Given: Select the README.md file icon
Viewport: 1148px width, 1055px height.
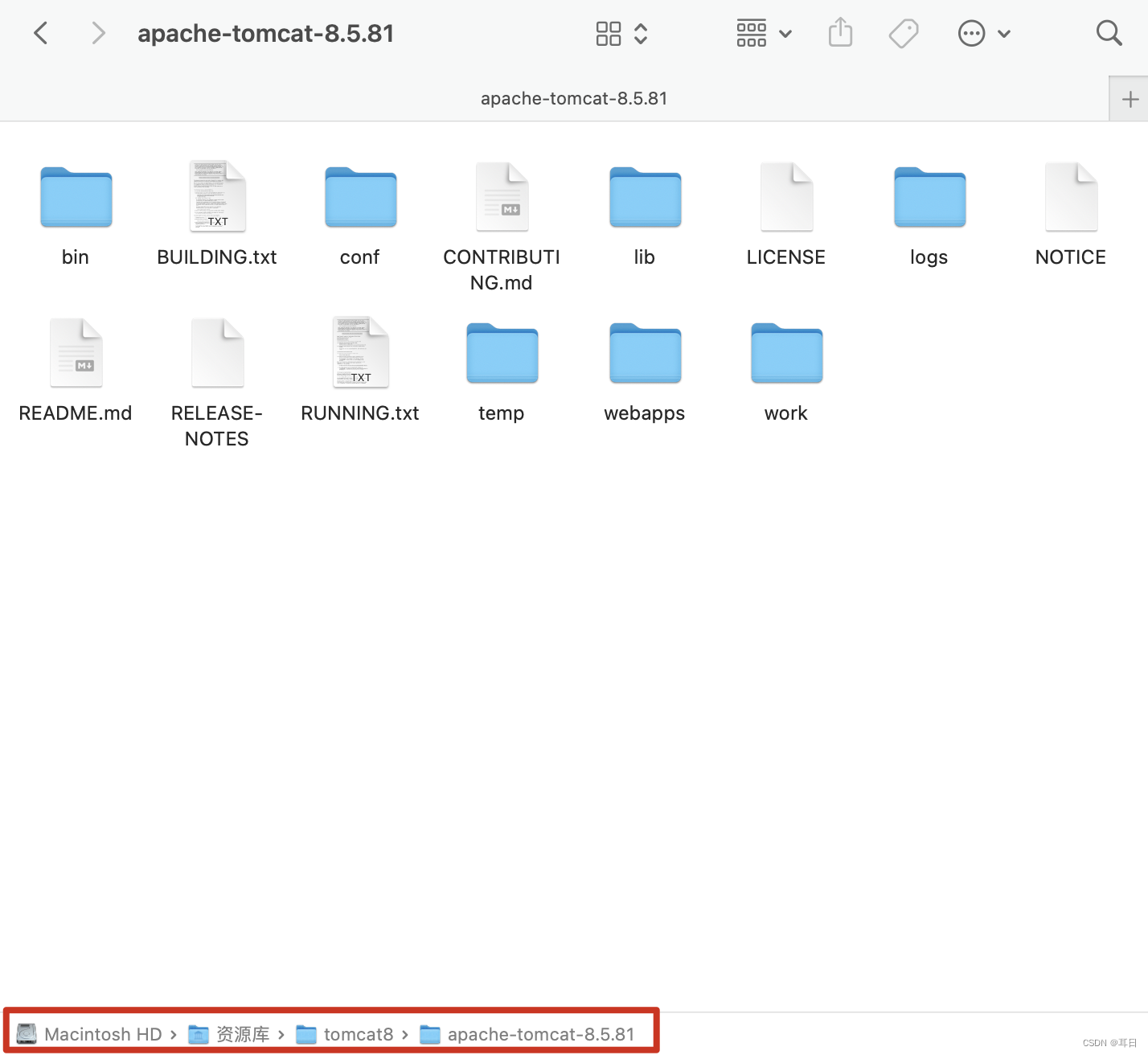Looking at the screenshot, I should tap(76, 352).
